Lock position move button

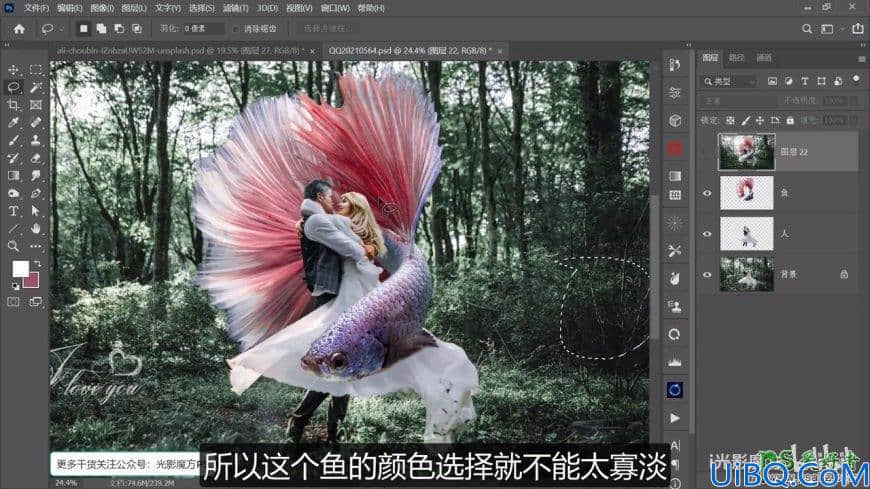[760, 120]
